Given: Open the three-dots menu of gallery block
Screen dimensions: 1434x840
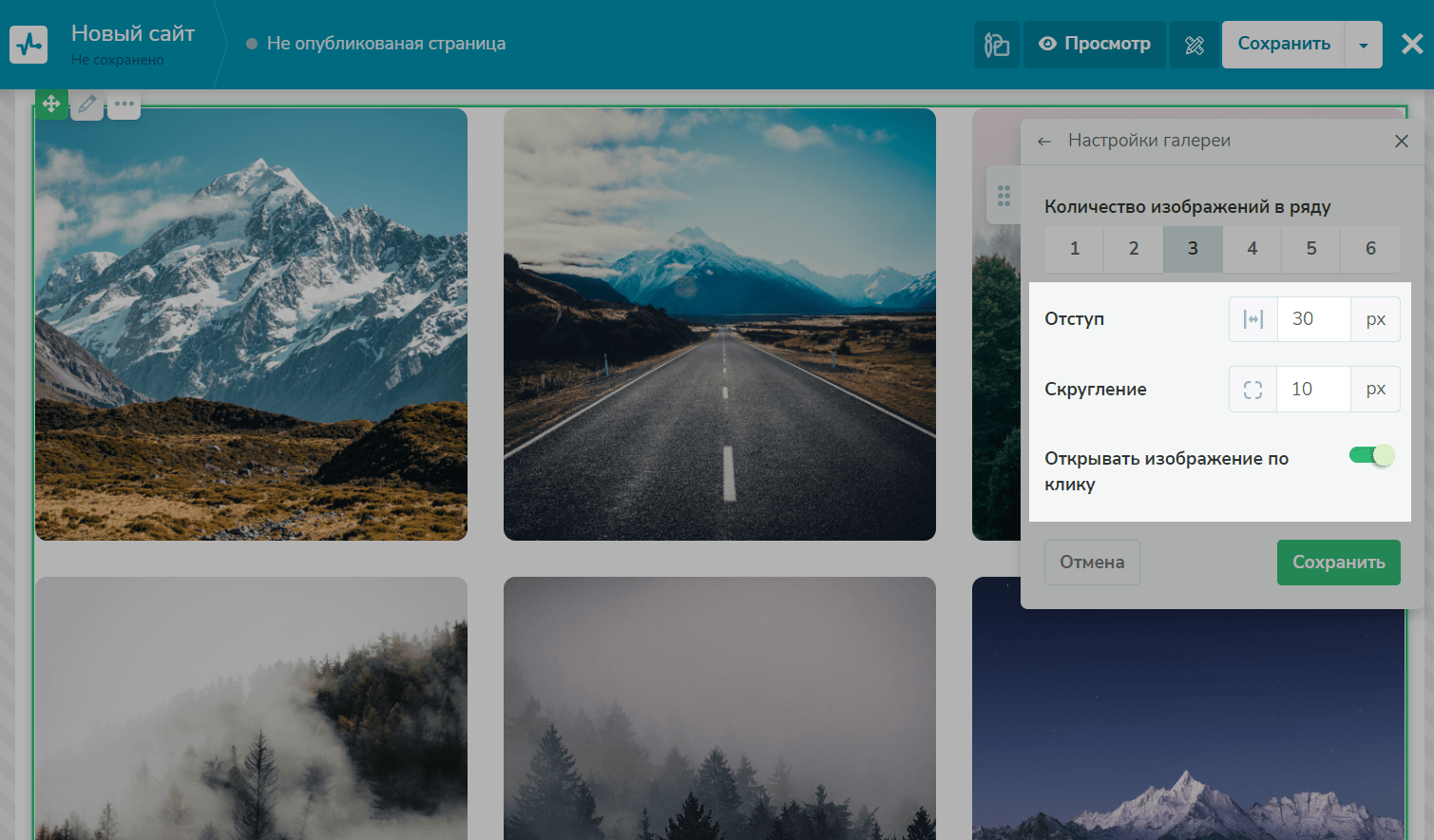Looking at the screenshot, I should (124, 104).
